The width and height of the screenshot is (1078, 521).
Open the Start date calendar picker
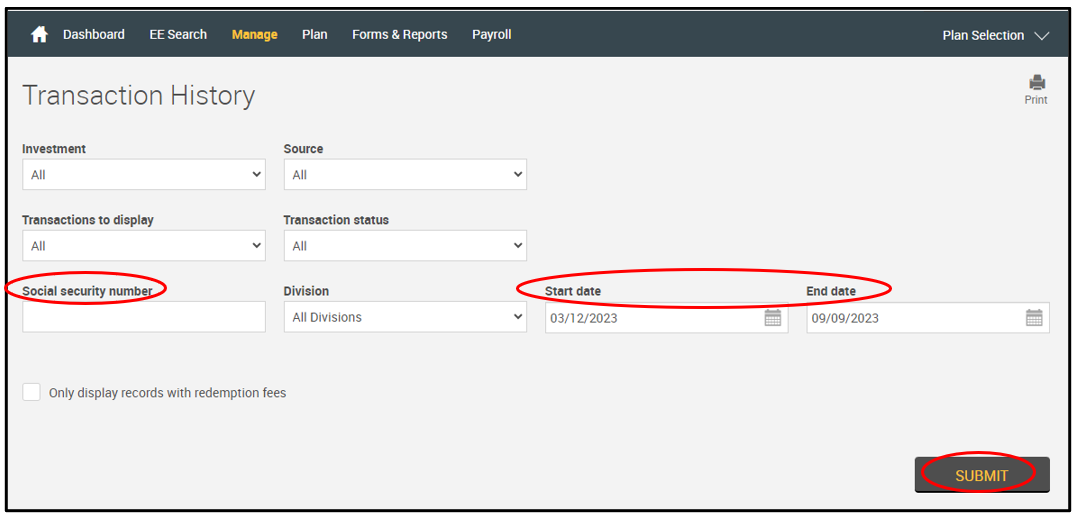(x=773, y=318)
